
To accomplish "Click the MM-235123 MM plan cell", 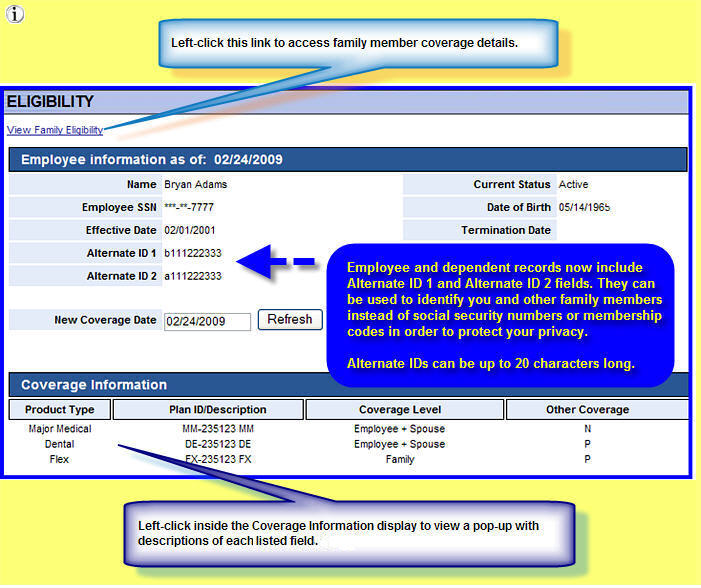I will tap(218, 429).
